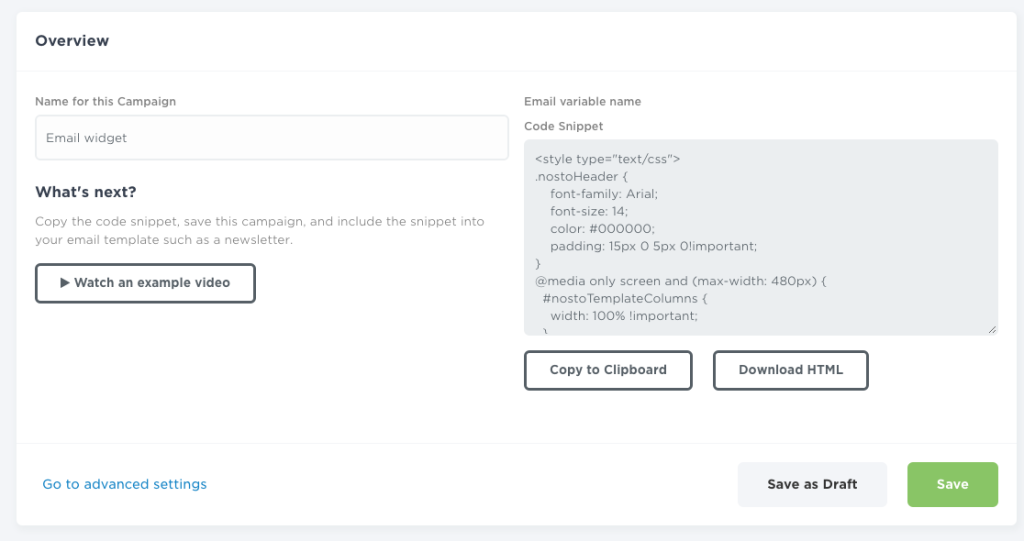The image size is (1024, 541).
Task: Copy the code snippet to clipboard
Action: 608,370
